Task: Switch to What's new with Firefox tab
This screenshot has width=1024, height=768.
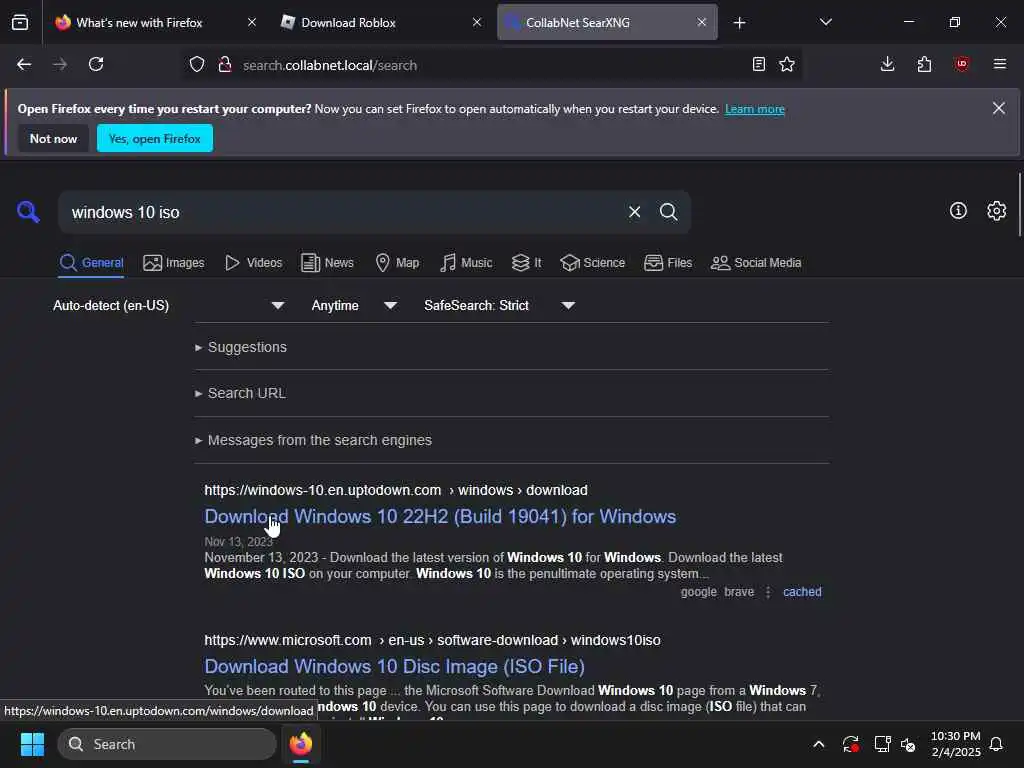Action: coord(138,23)
